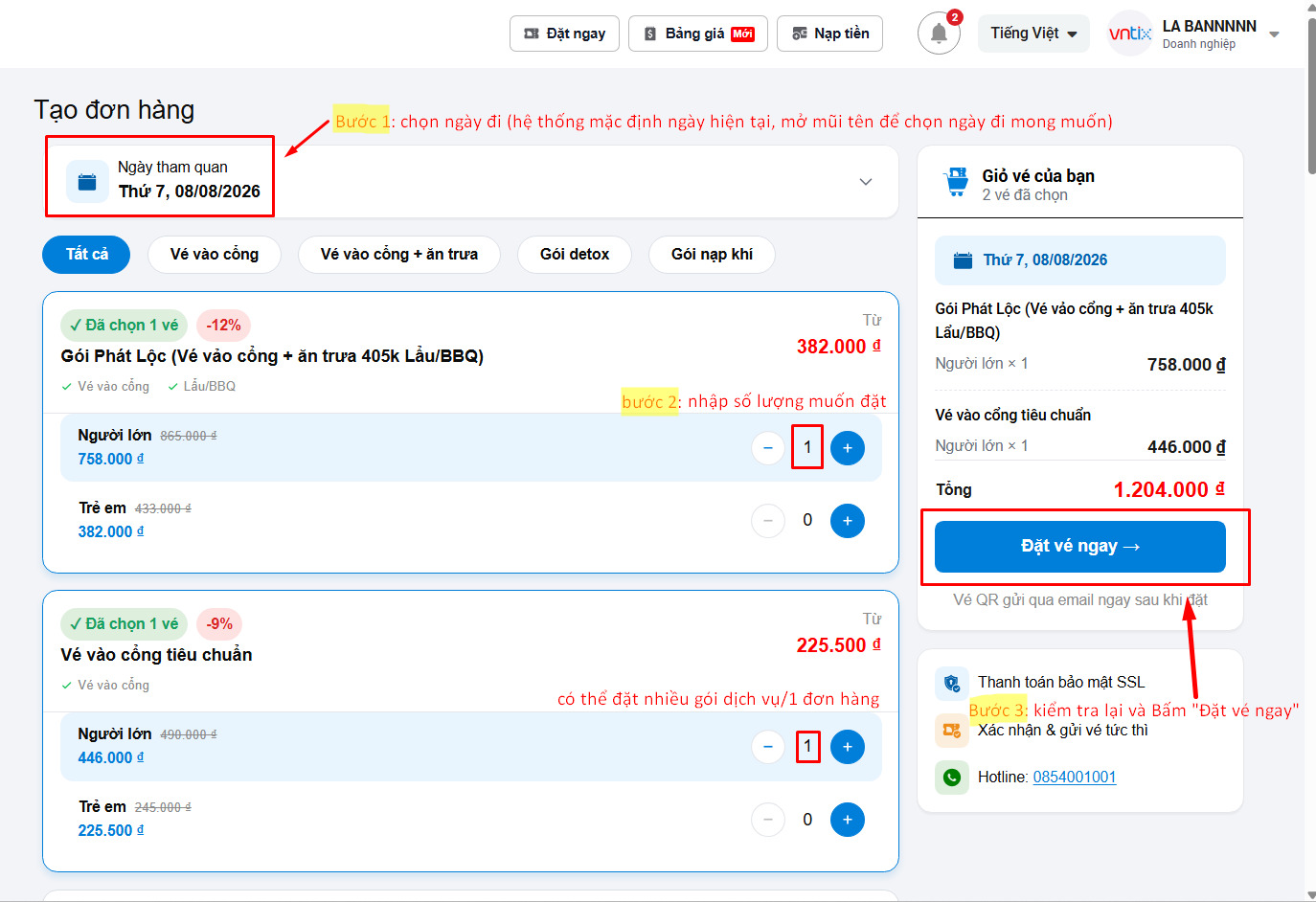1316x902 pixels.
Task: Click Người lớn quantity field in Vé vào cổng tiêu chuẩn
Action: 807,747
